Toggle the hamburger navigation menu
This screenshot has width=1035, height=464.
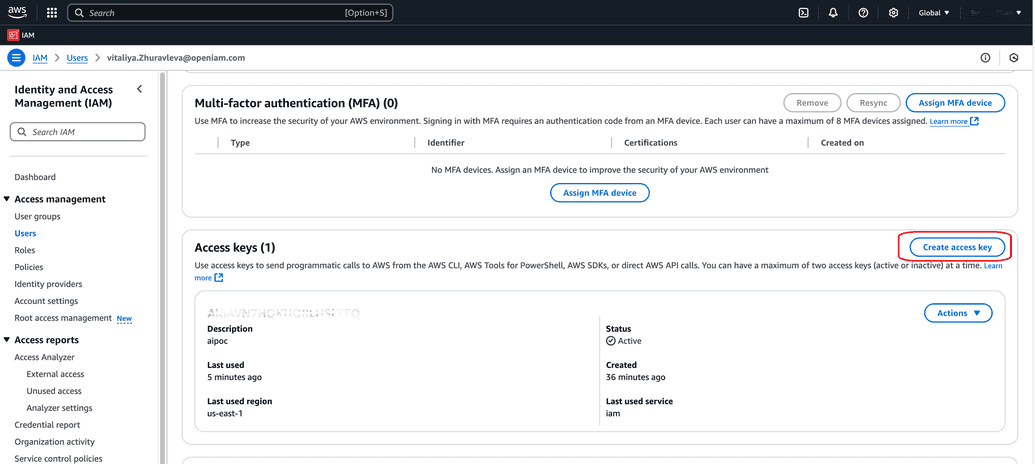point(16,58)
